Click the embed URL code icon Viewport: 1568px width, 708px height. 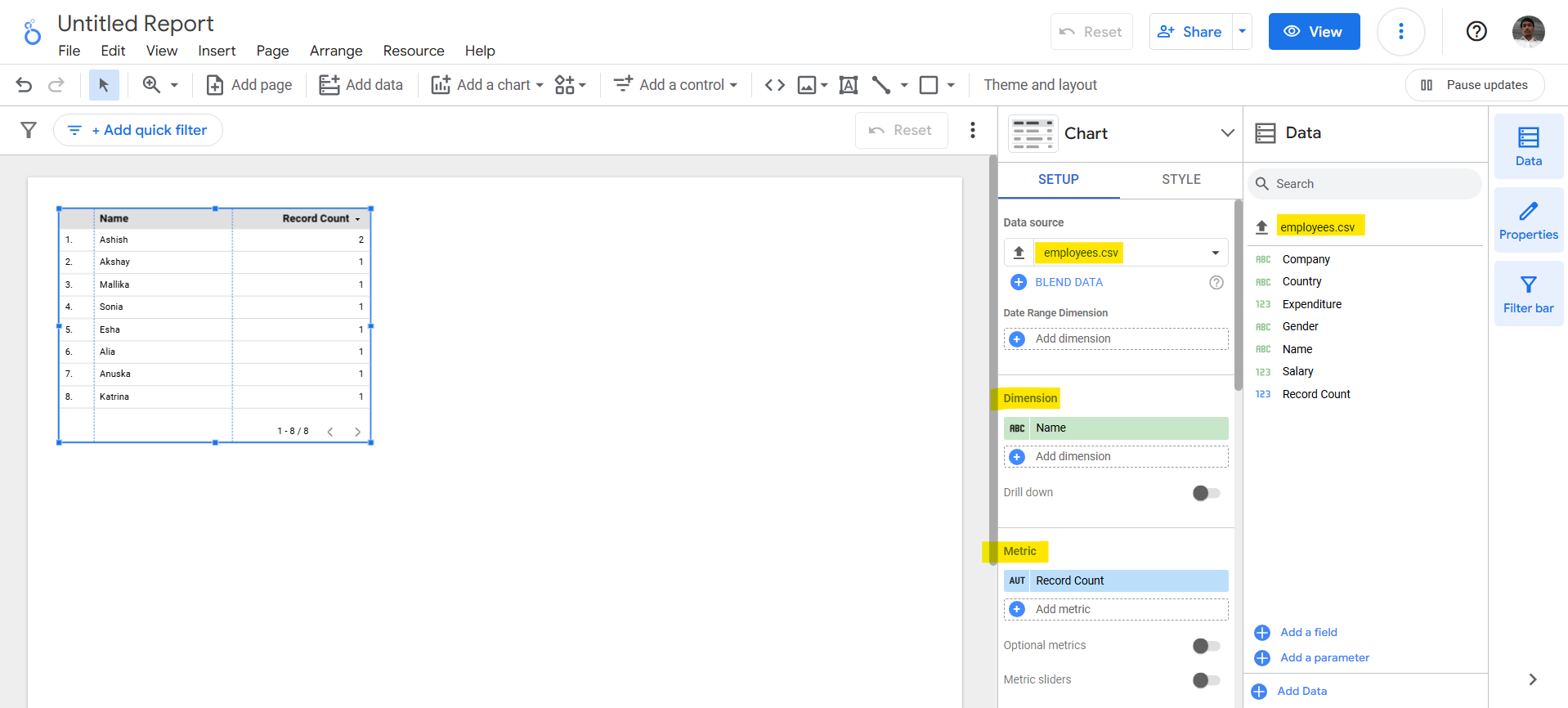pyautogui.click(x=774, y=85)
